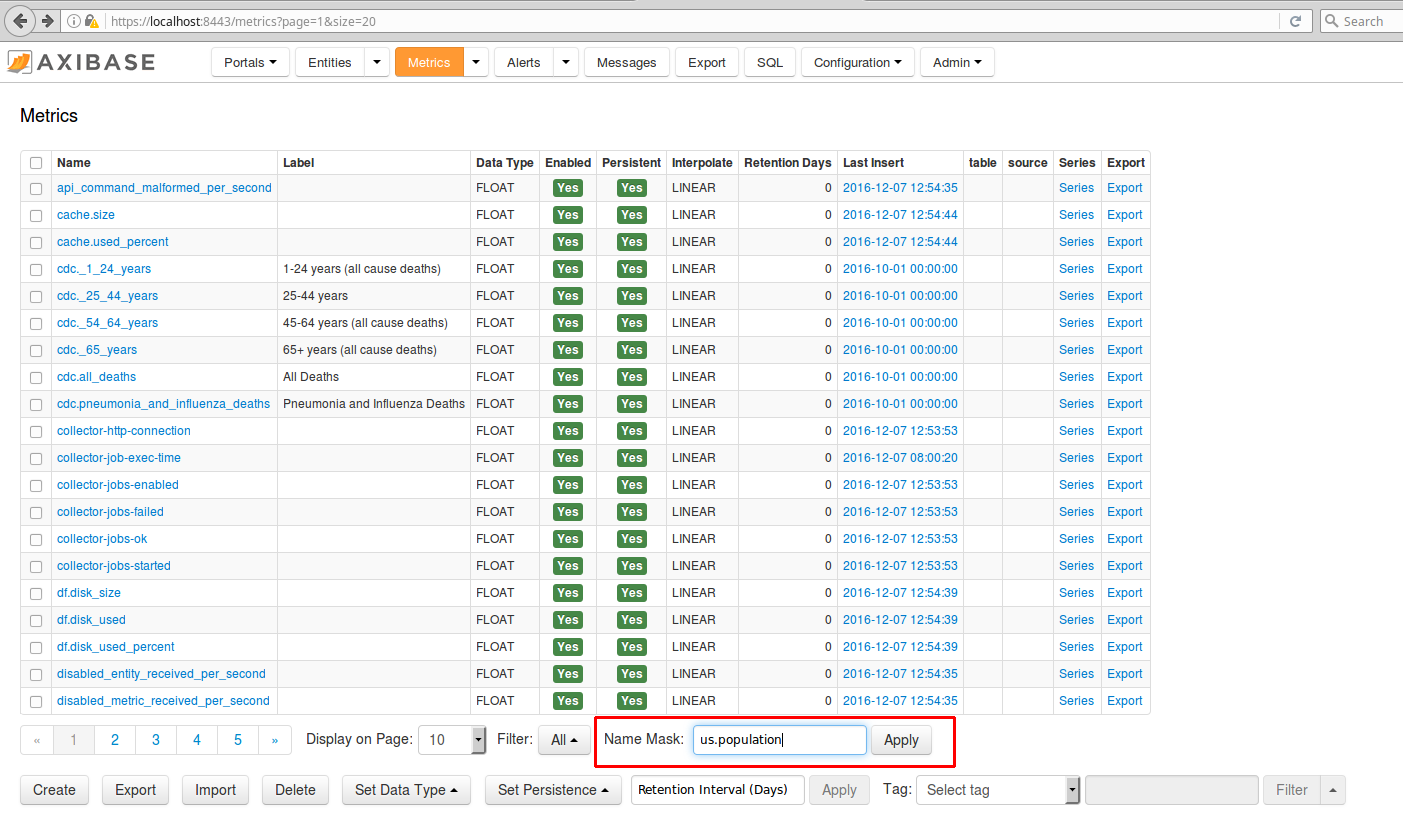
Task: Check disabled_metric_received_per_second checkbox
Action: point(36,701)
